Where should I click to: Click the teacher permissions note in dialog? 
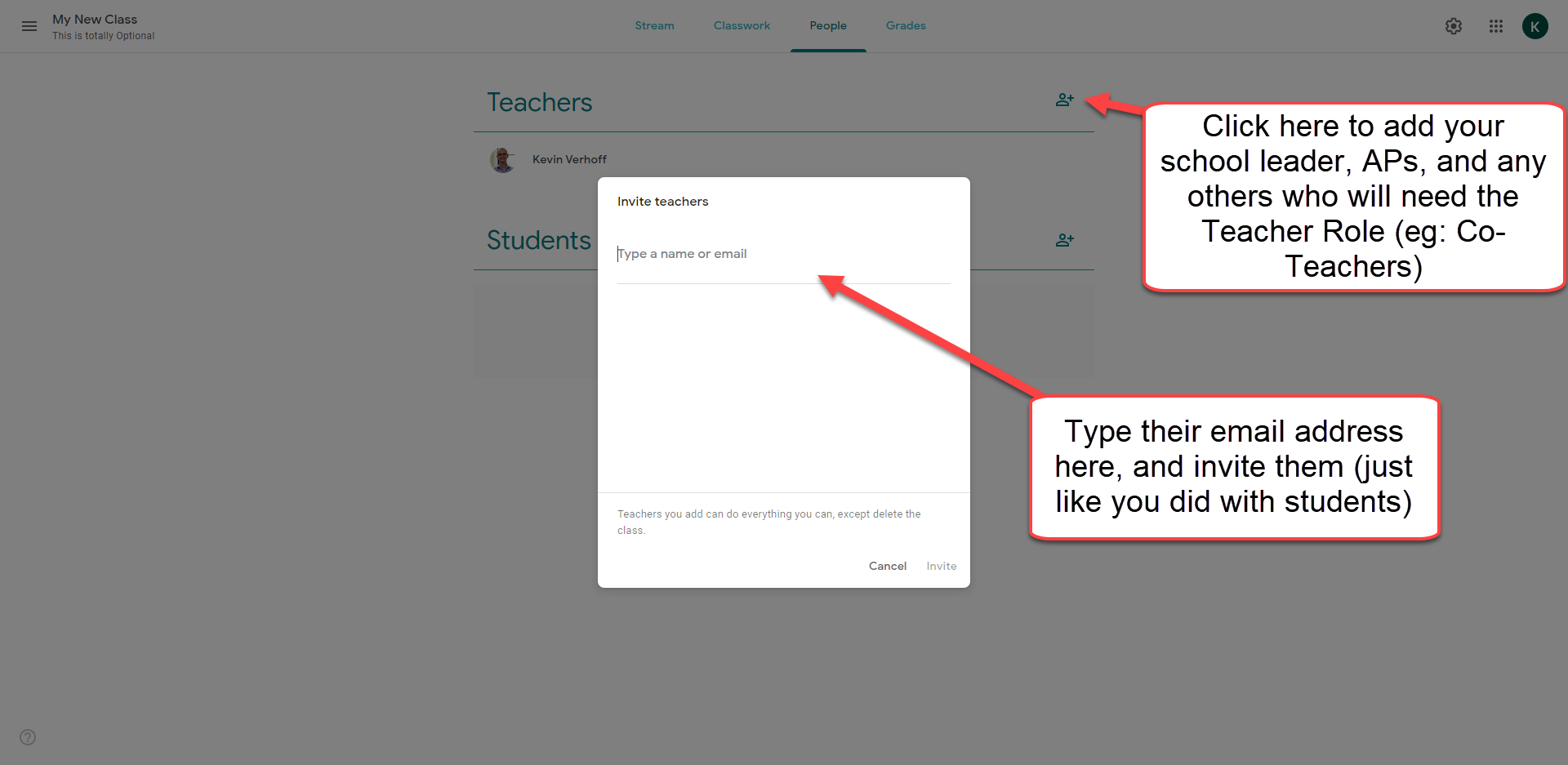(768, 522)
